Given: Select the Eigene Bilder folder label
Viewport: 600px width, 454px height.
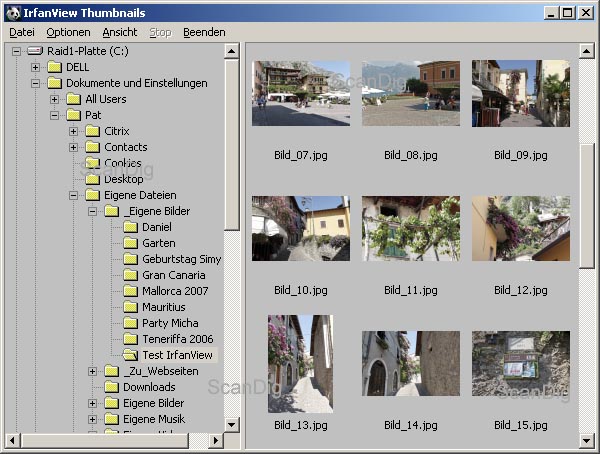Looking at the screenshot, I should click(x=153, y=403).
